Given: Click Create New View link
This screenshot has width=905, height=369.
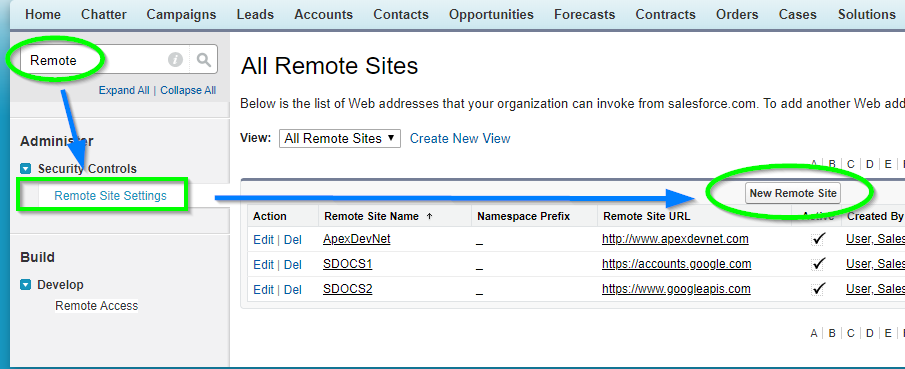Looking at the screenshot, I should [x=460, y=139].
